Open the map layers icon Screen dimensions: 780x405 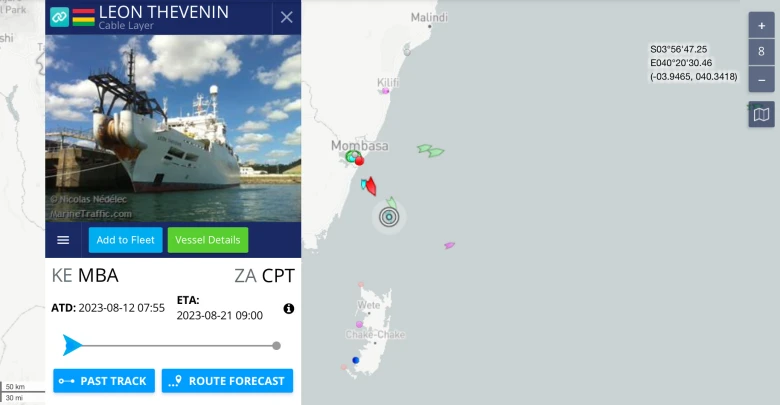coord(761,115)
